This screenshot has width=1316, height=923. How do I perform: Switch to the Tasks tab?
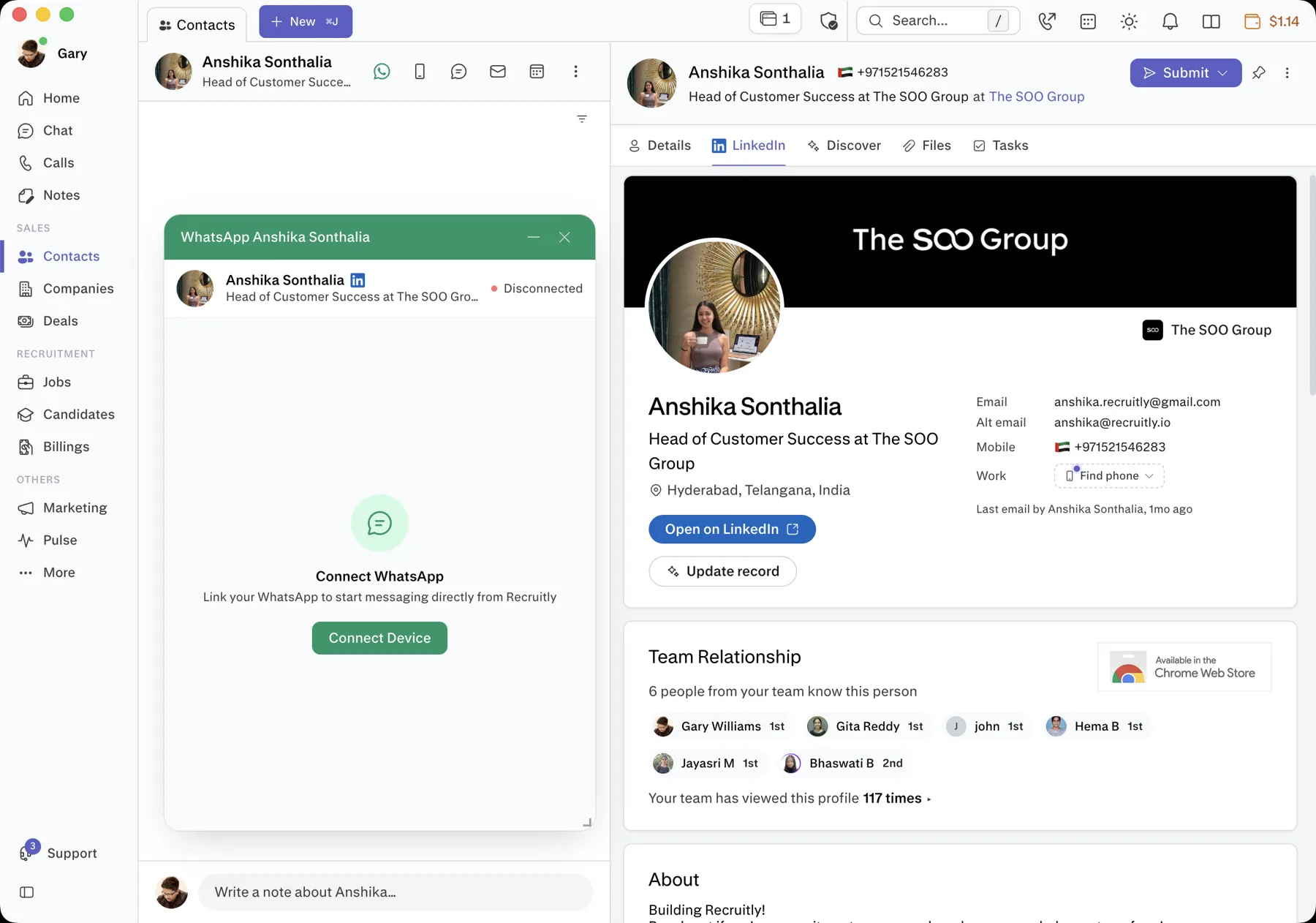click(1000, 146)
